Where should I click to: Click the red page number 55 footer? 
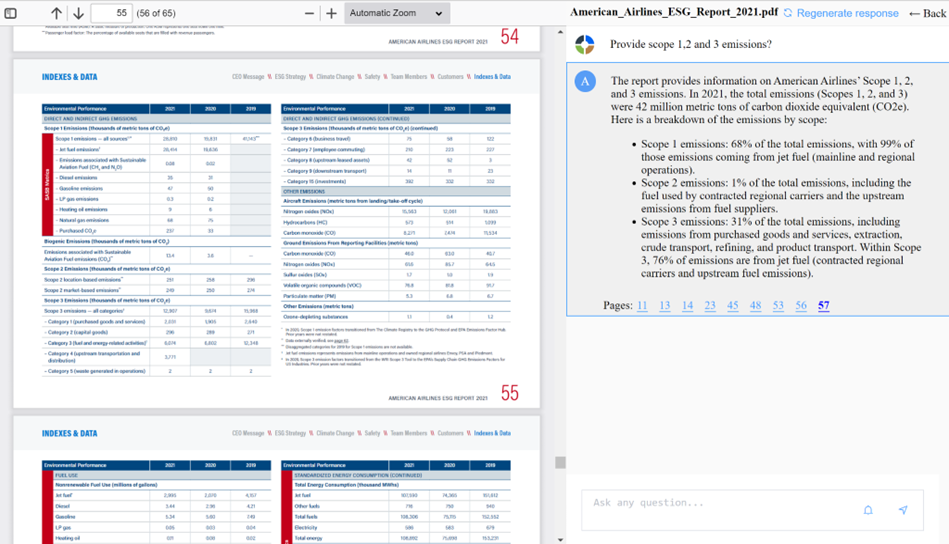coord(510,393)
